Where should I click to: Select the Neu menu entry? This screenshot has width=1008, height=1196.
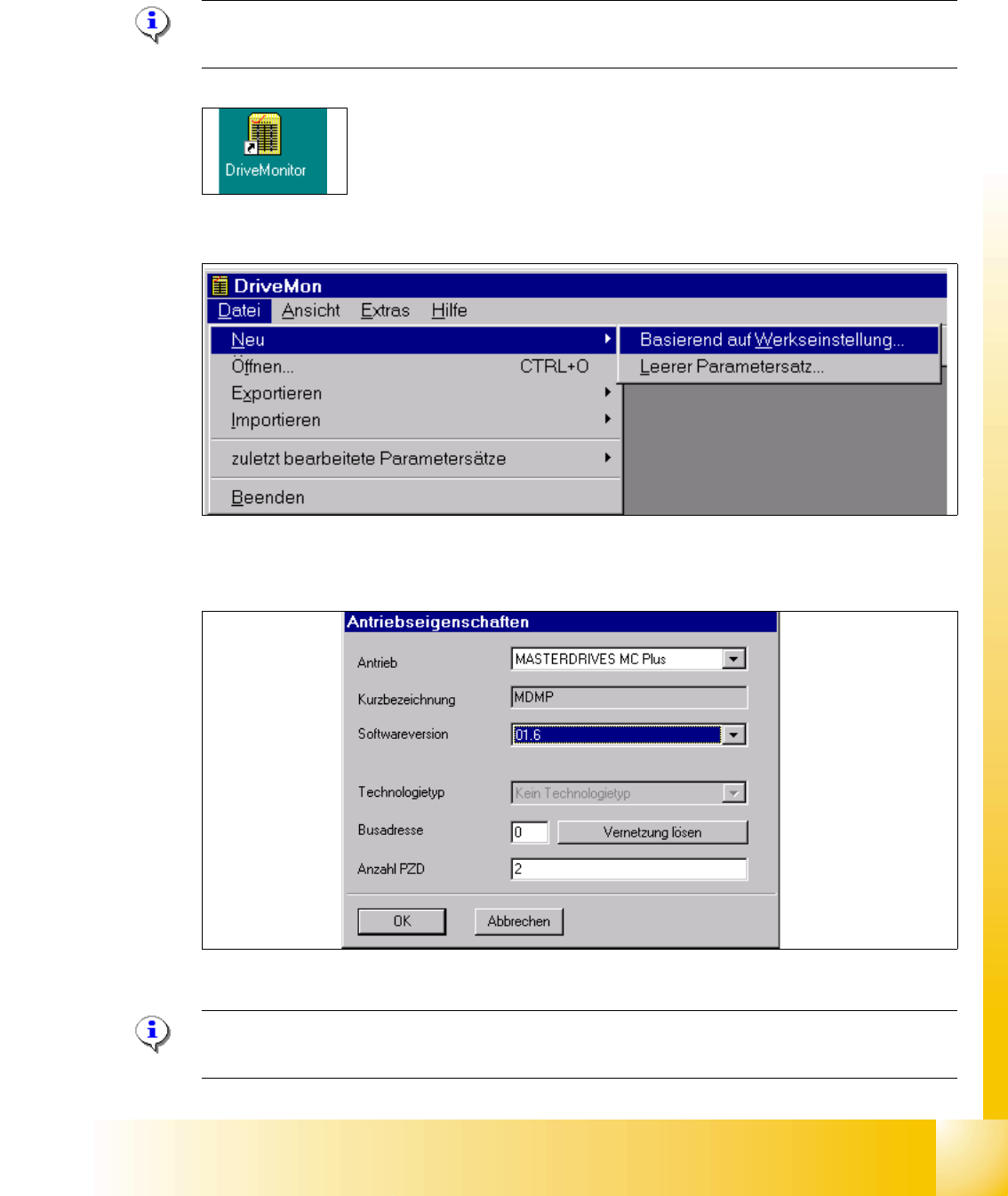(415, 340)
